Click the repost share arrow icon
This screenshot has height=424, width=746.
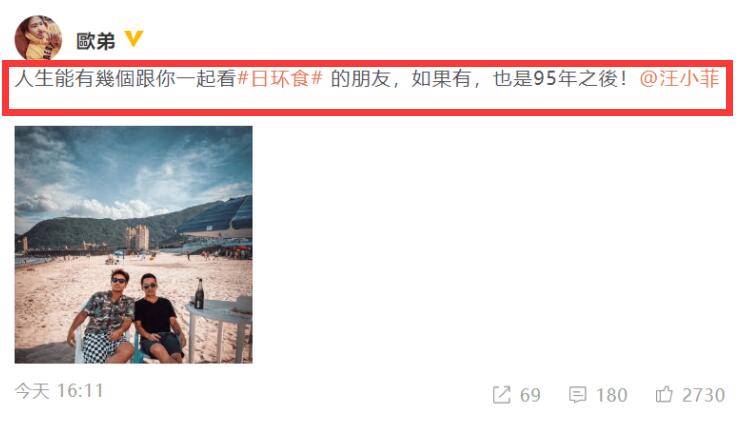[x=501, y=394]
